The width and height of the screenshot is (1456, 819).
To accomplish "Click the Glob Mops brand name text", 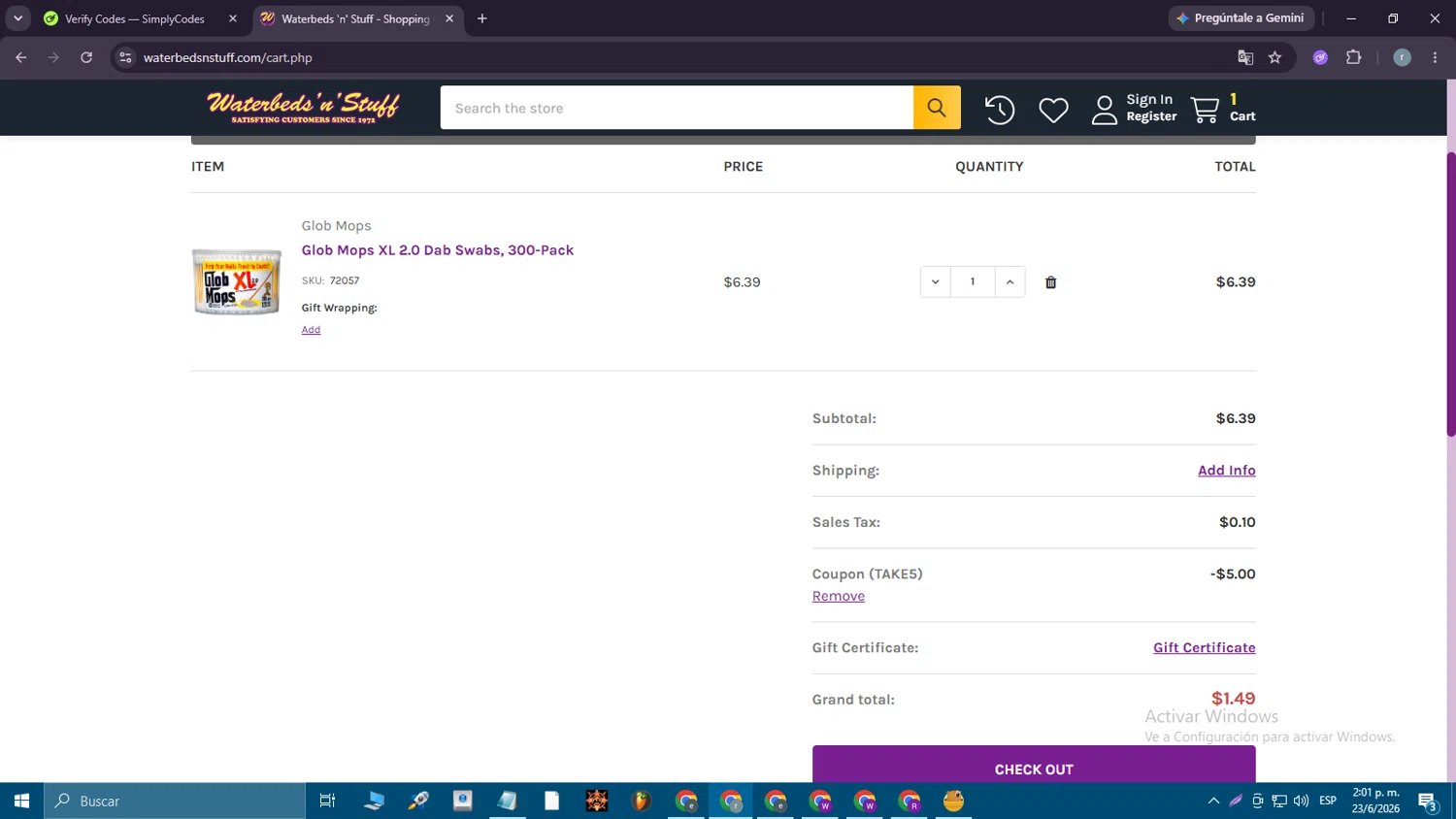I will click(336, 226).
